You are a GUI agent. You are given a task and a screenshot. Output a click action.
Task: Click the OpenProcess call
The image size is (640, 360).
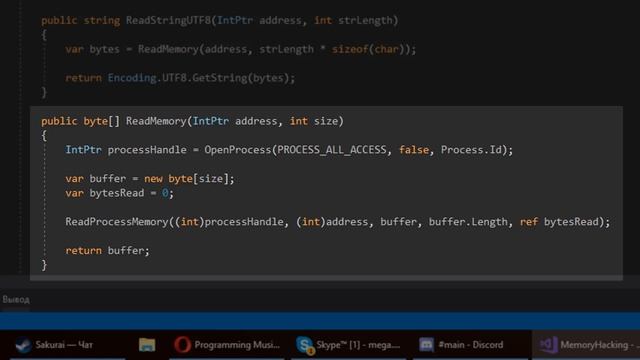(x=238, y=150)
